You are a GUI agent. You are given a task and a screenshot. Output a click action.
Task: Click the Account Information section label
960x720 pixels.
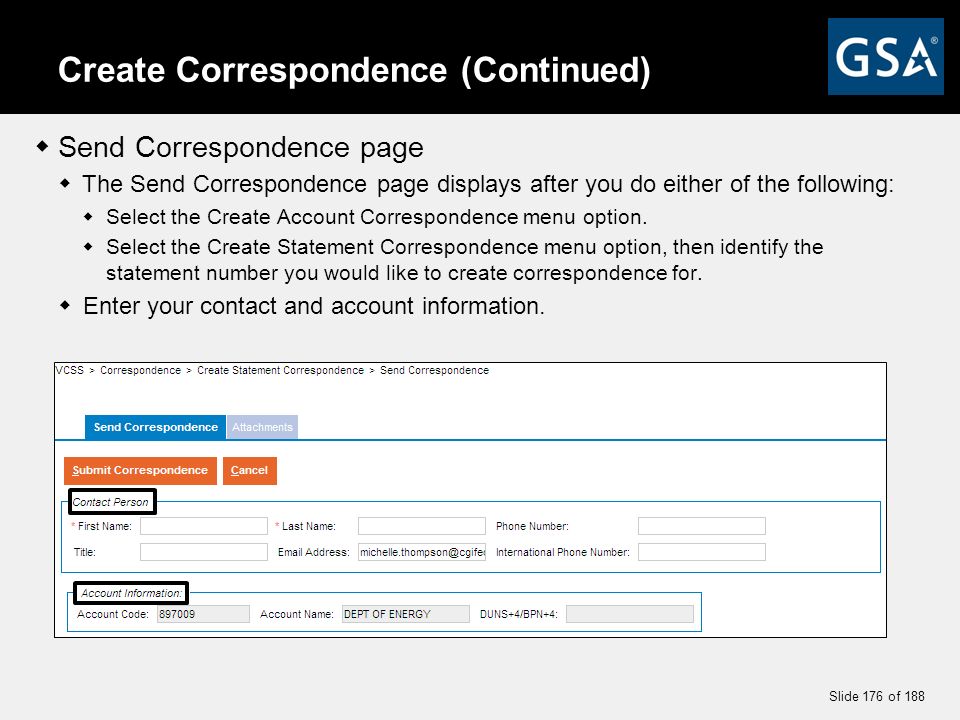pyautogui.click(x=132, y=593)
